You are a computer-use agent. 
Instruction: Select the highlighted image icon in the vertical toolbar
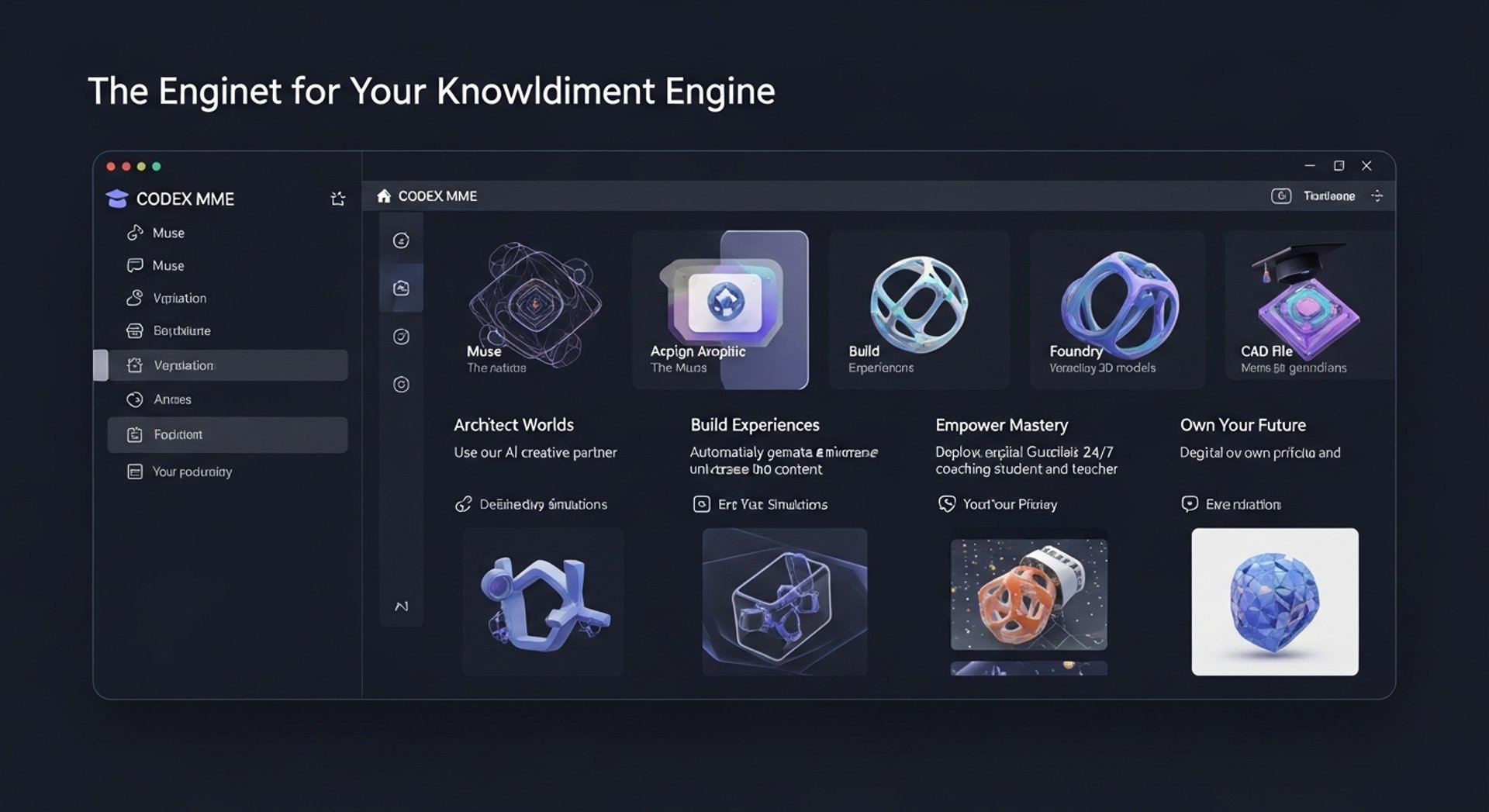[x=401, y=288]
